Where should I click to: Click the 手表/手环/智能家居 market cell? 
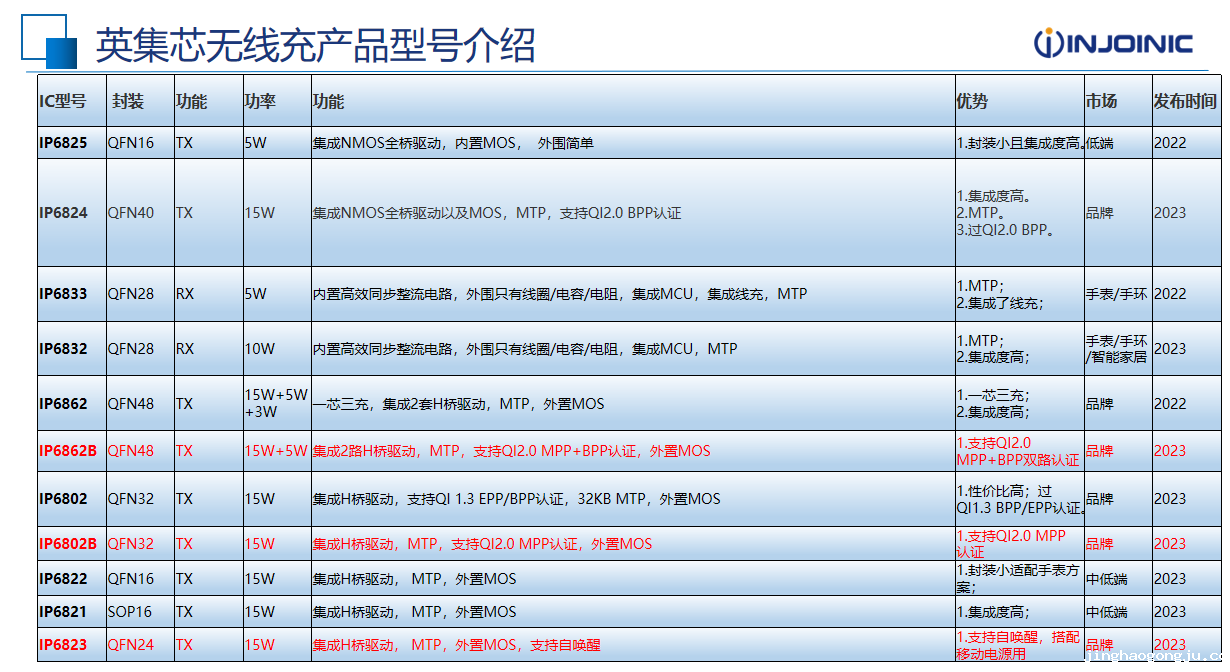1117,349
